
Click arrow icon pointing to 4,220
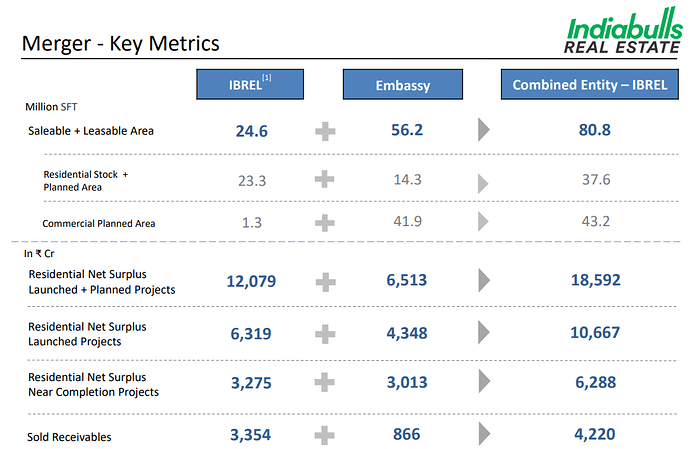click(x=485, y=435)
